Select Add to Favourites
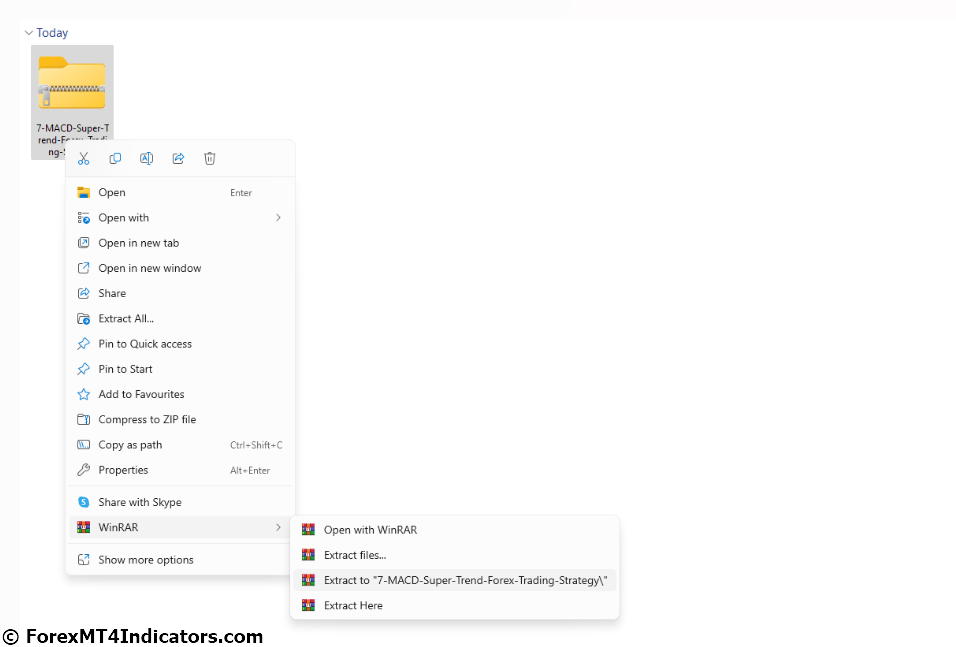 (x=139, y=394)
